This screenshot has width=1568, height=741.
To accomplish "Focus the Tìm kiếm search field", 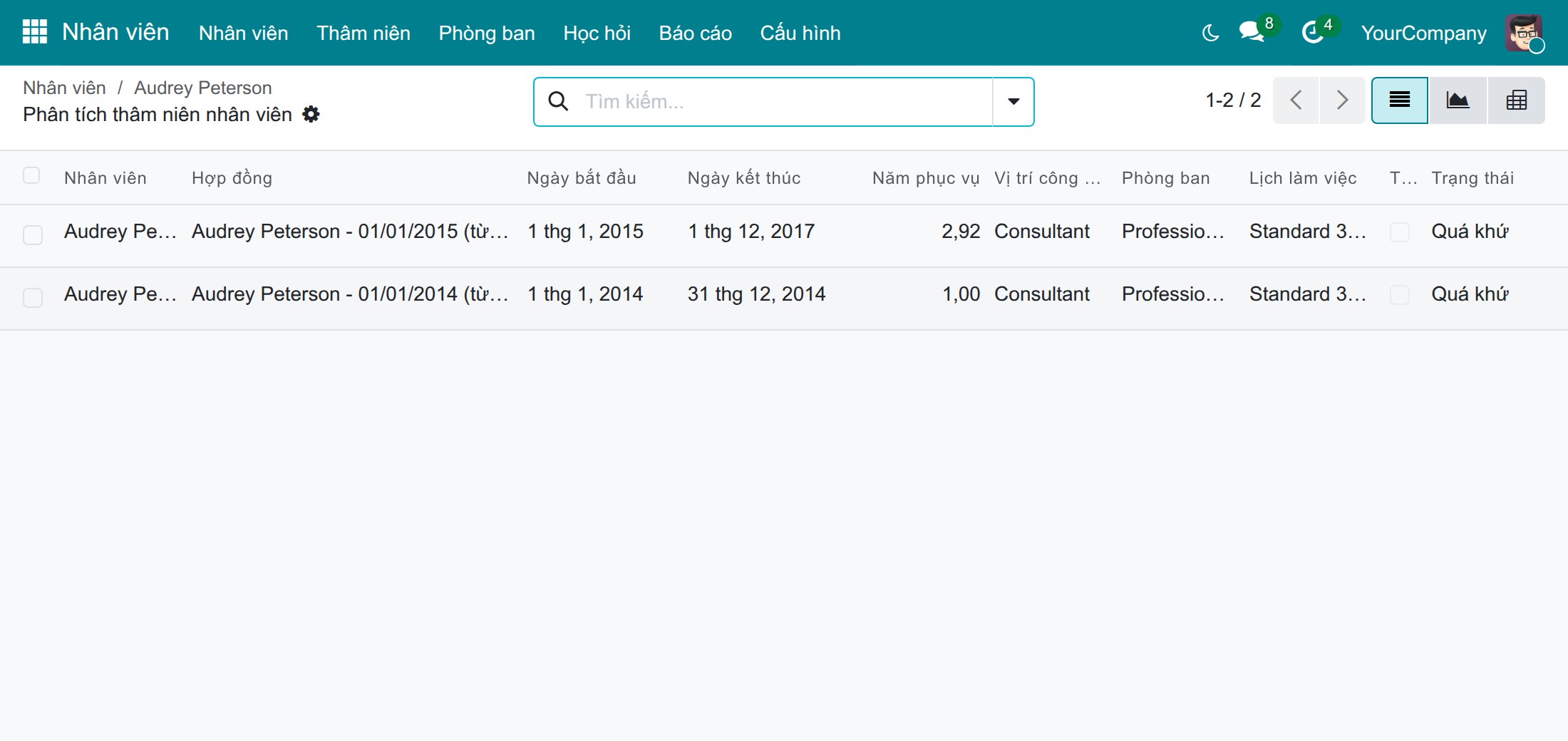I will coord(784,101).
